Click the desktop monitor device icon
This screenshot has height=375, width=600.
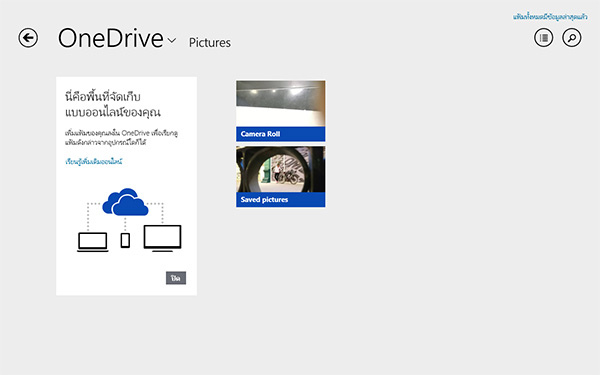point(162,238)
